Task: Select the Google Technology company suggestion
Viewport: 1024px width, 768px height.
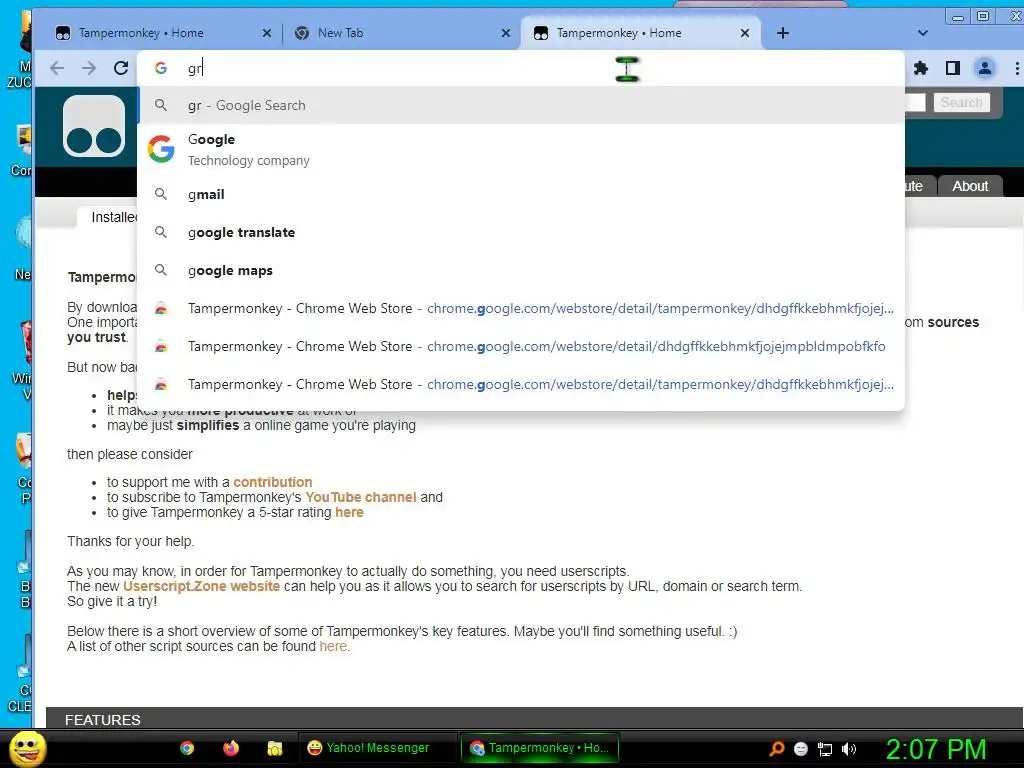Action: click(521, 150)
